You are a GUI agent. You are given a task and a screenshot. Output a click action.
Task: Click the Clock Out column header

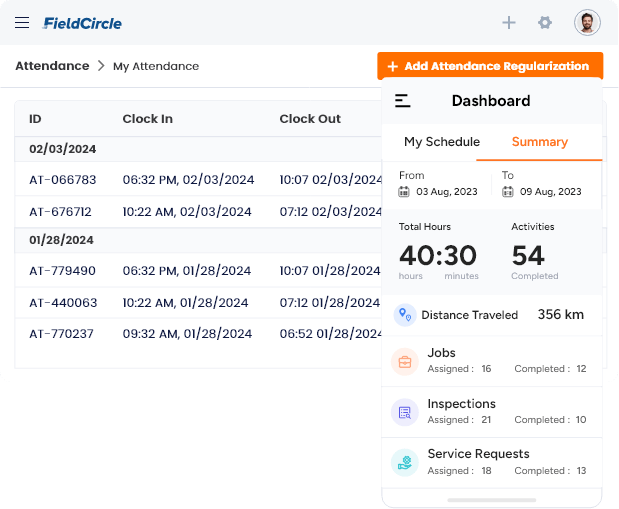[310, 119]
